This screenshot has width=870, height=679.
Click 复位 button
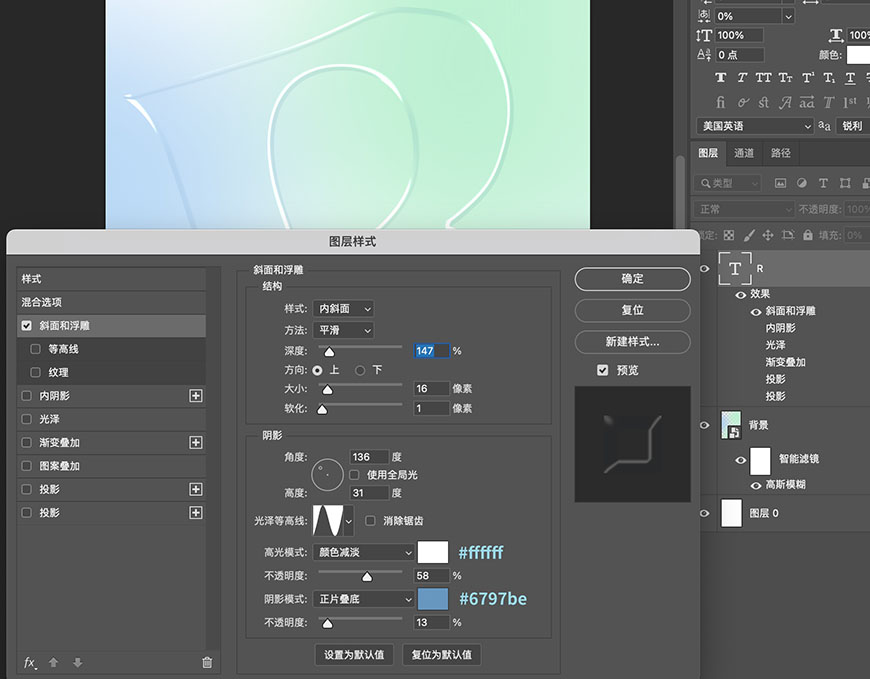[633, 310]
